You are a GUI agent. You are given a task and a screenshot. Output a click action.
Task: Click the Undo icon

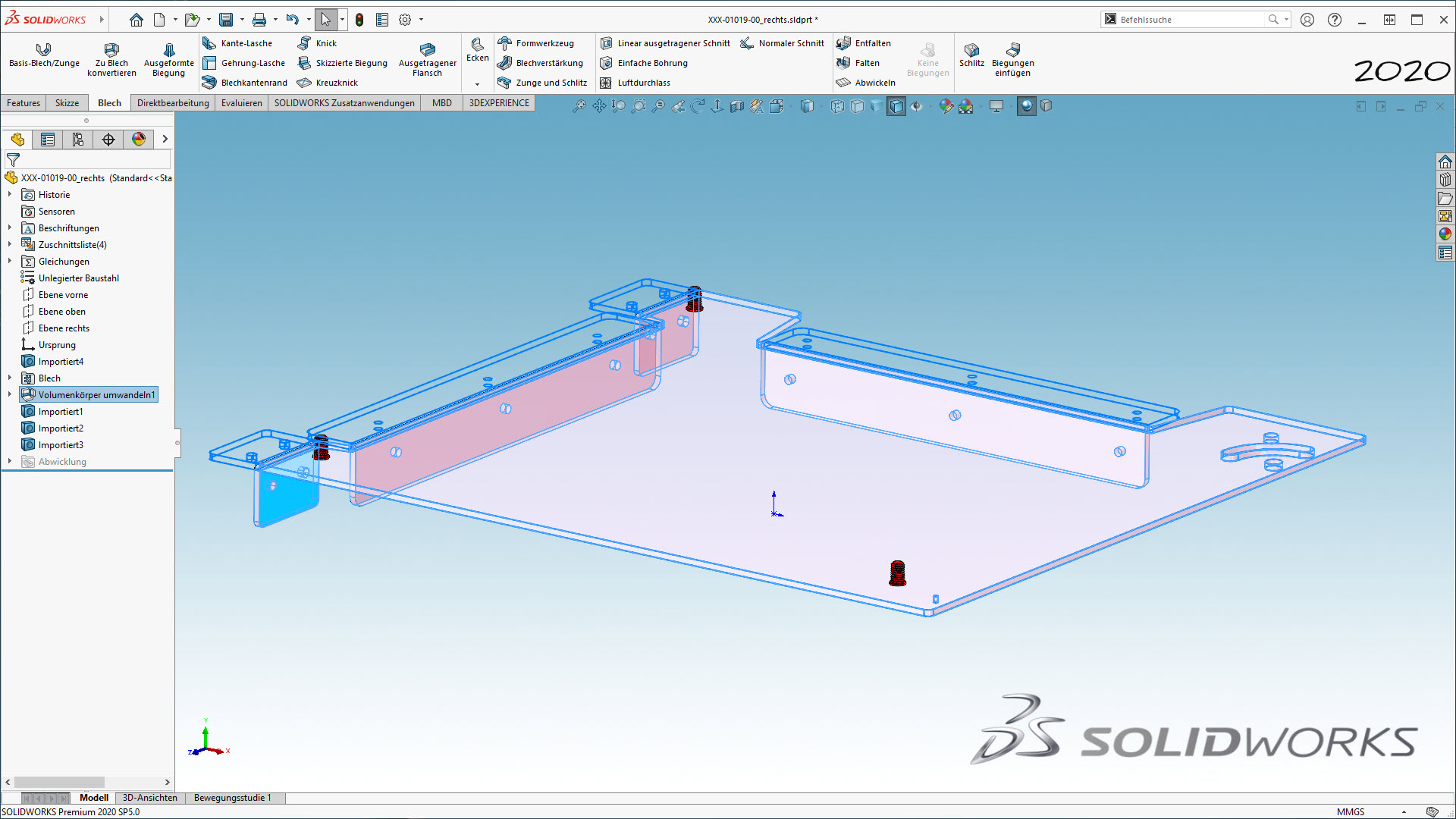pyautogui.click(x=292, y=20)
